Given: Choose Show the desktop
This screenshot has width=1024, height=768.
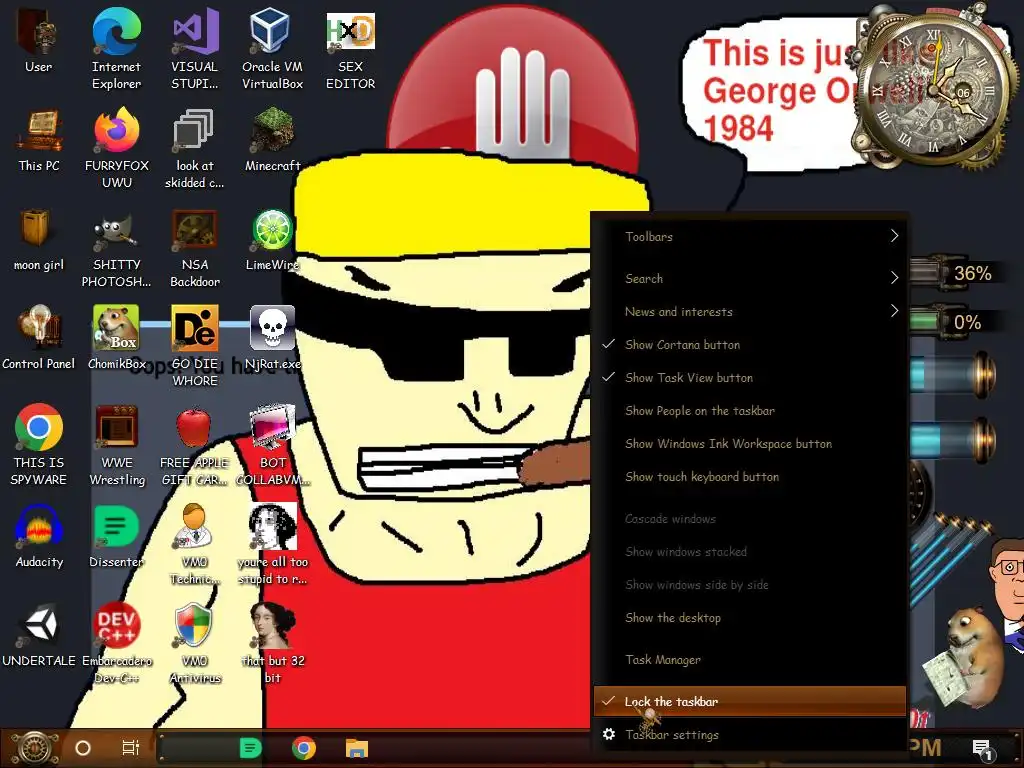Looking at the screenshot, I should coord(750,618).
